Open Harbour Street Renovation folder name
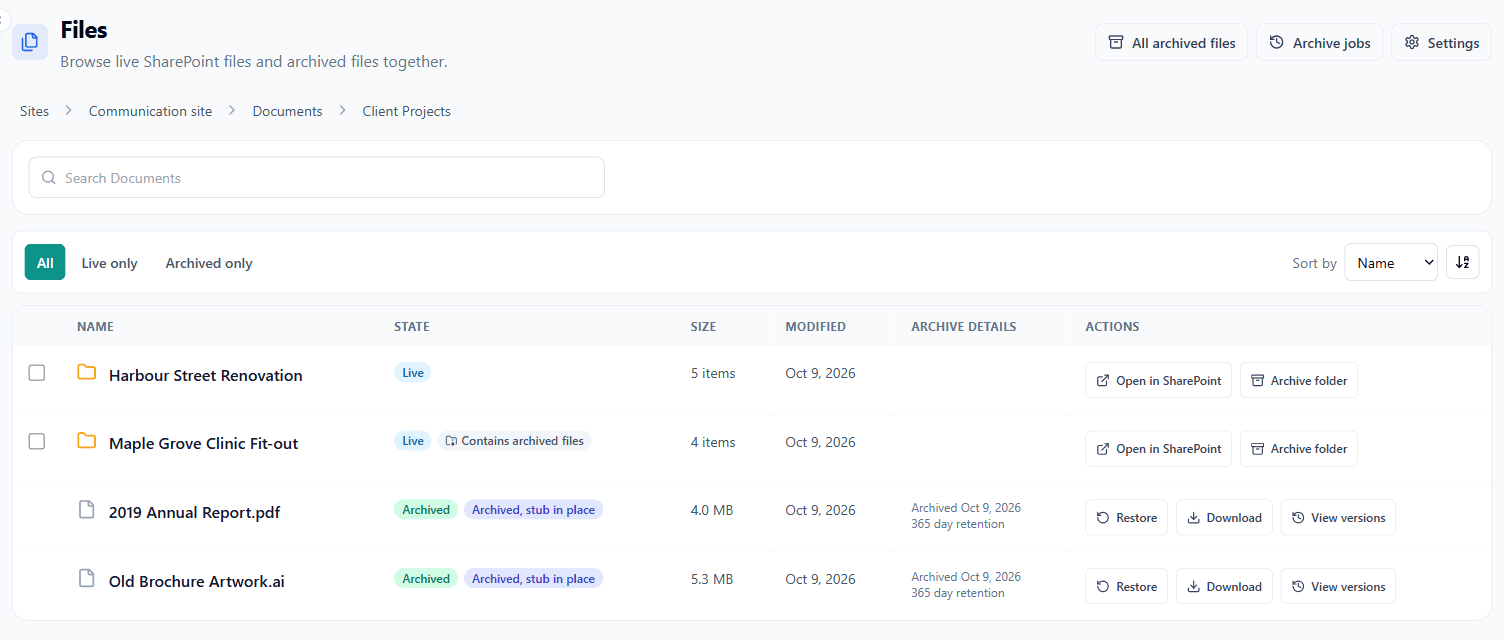 click(x=205, y=376)
